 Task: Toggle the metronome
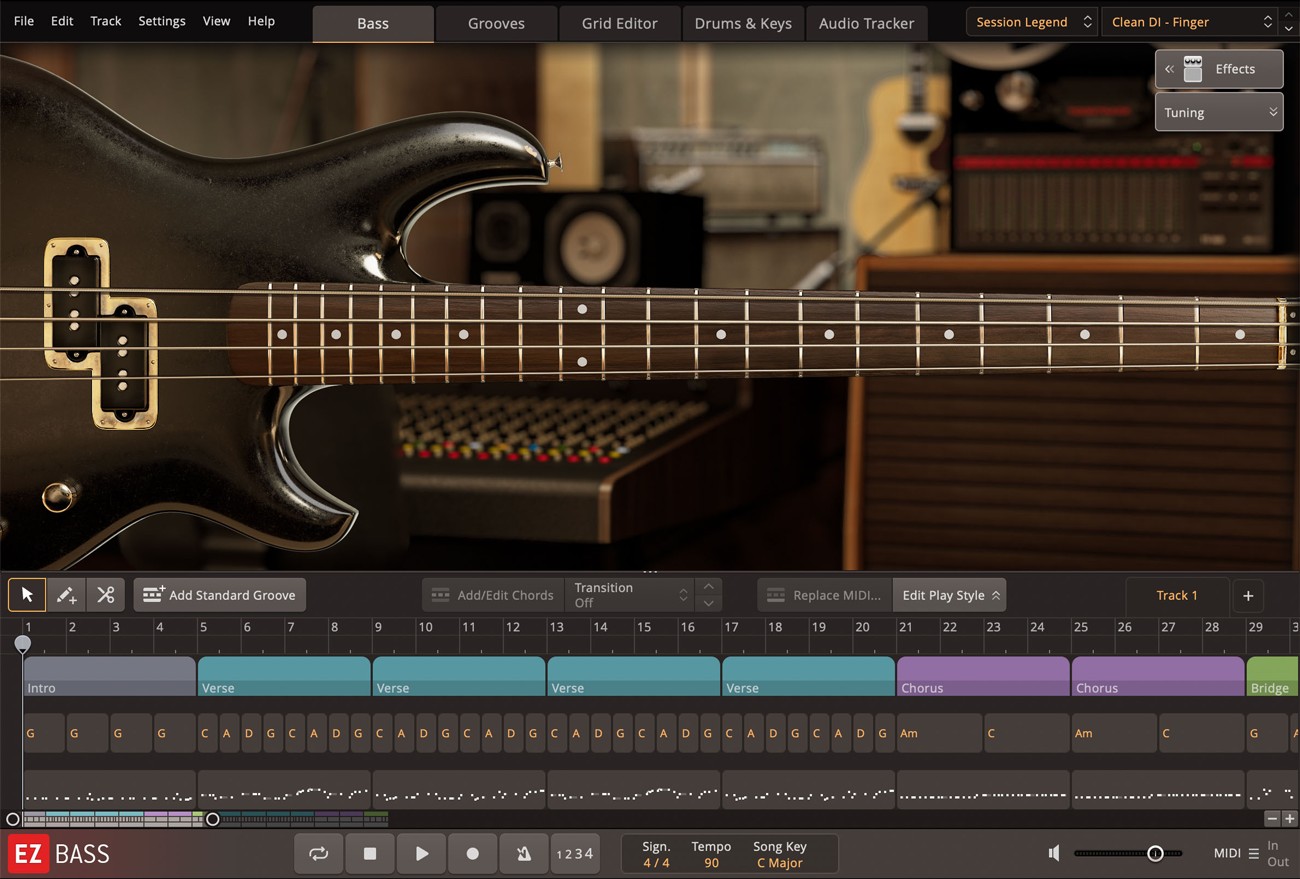tap(524, 853)
